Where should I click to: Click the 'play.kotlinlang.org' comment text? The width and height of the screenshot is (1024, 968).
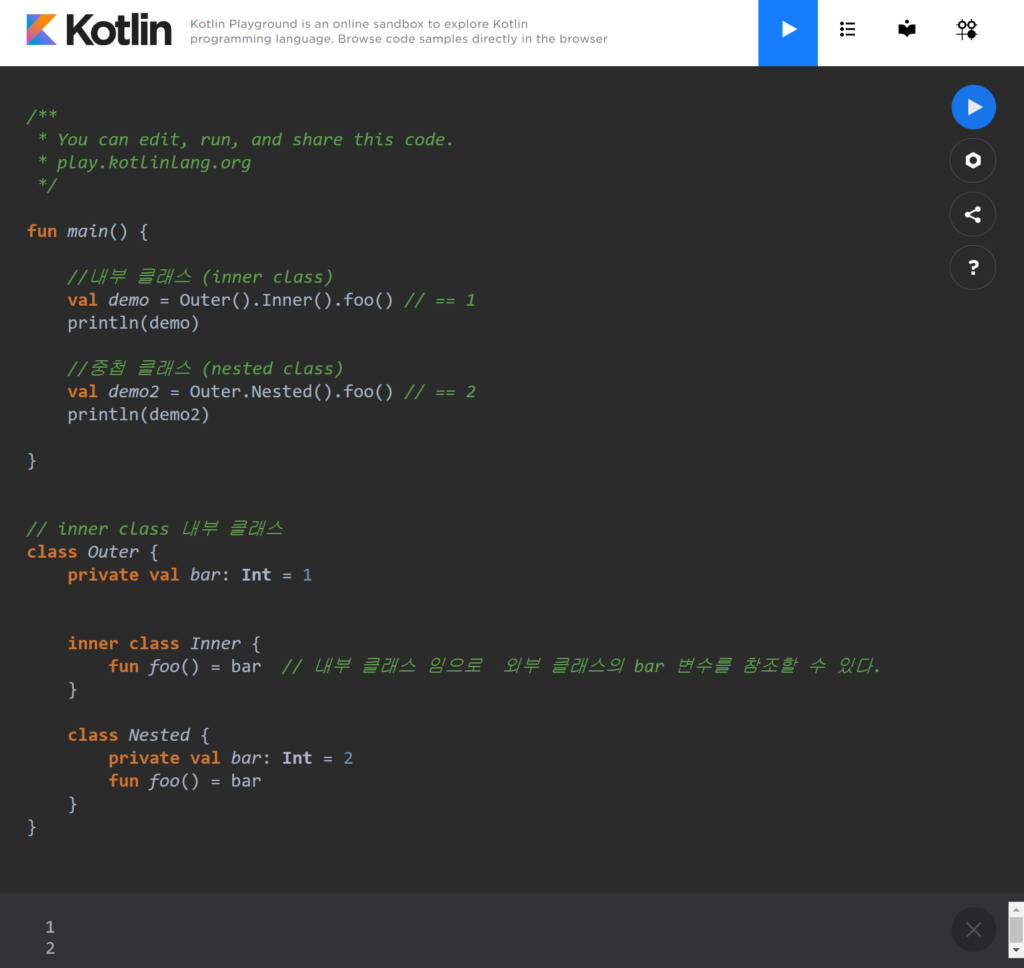(153, 163)
